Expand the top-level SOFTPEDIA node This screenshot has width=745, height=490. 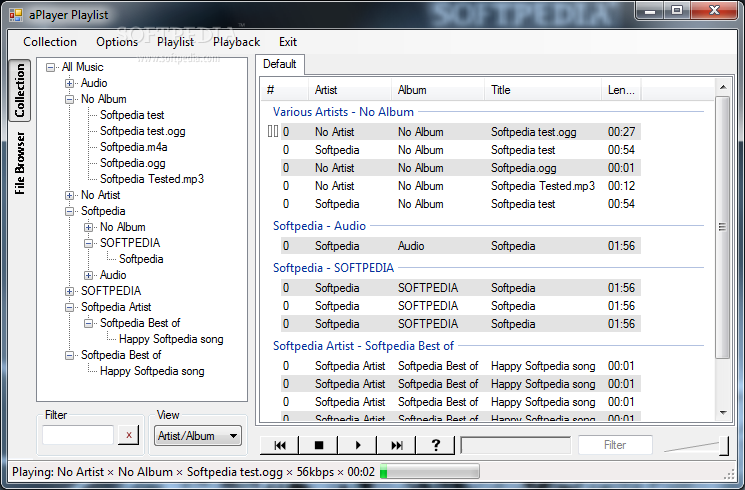pos(69,291)
